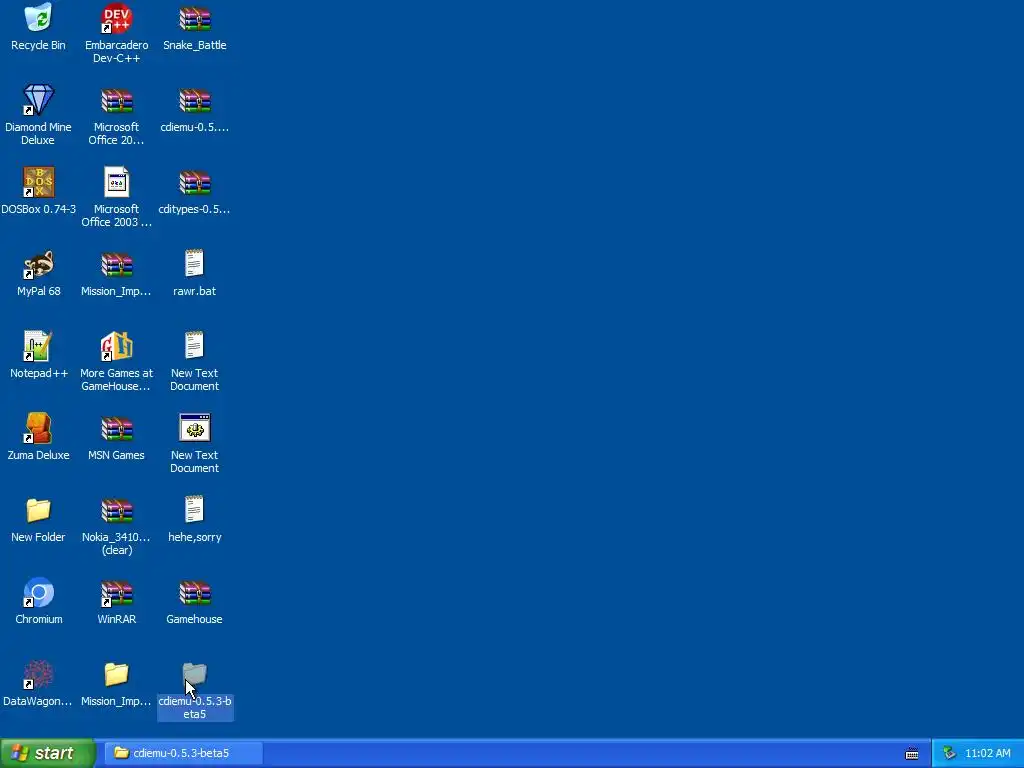This screenshot has width=1024, height=768.
Task: Click the 11:02 AM taskbar clock
Action: (987, 753)
